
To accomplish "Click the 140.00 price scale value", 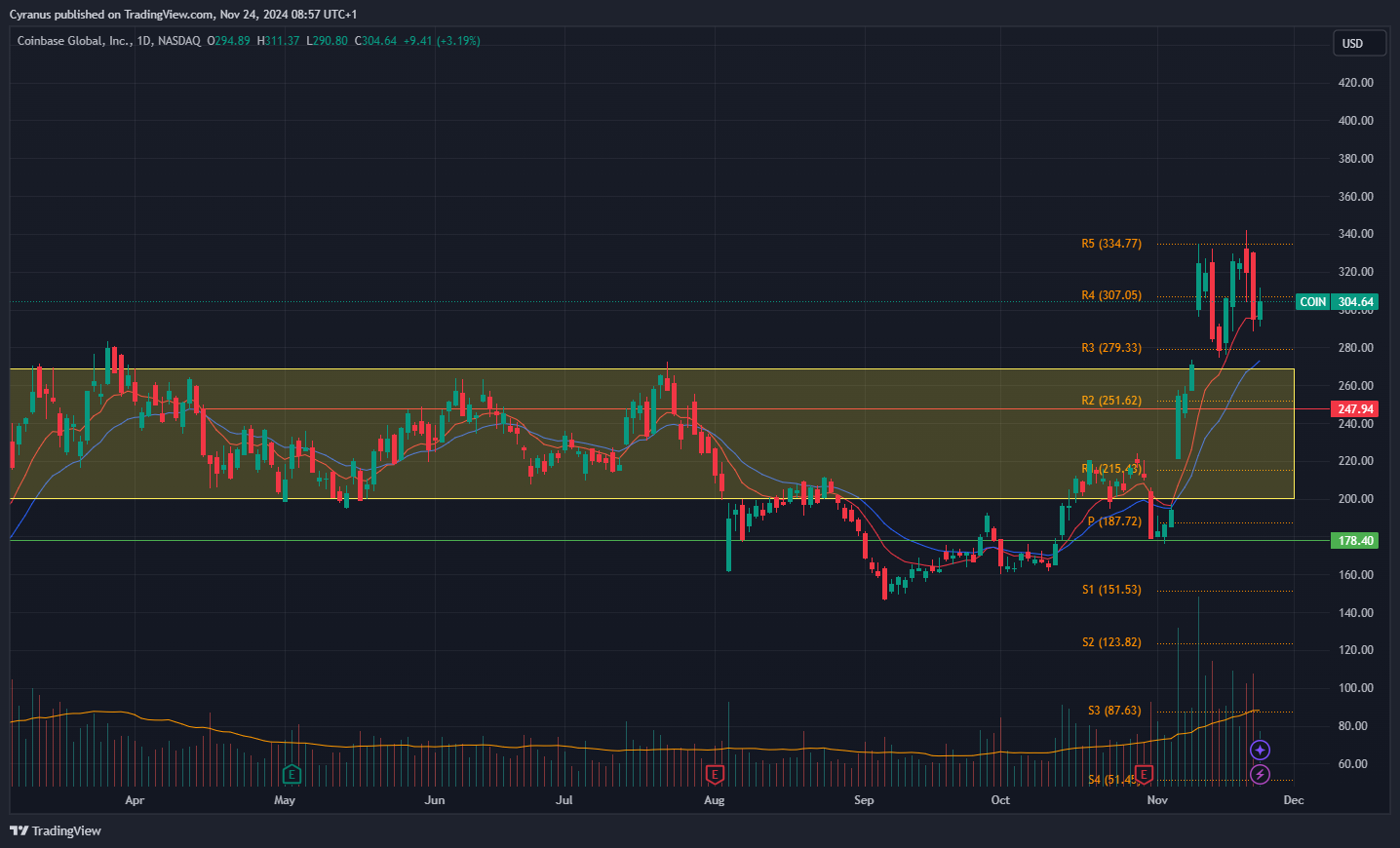I will (x=1355, y=613).
